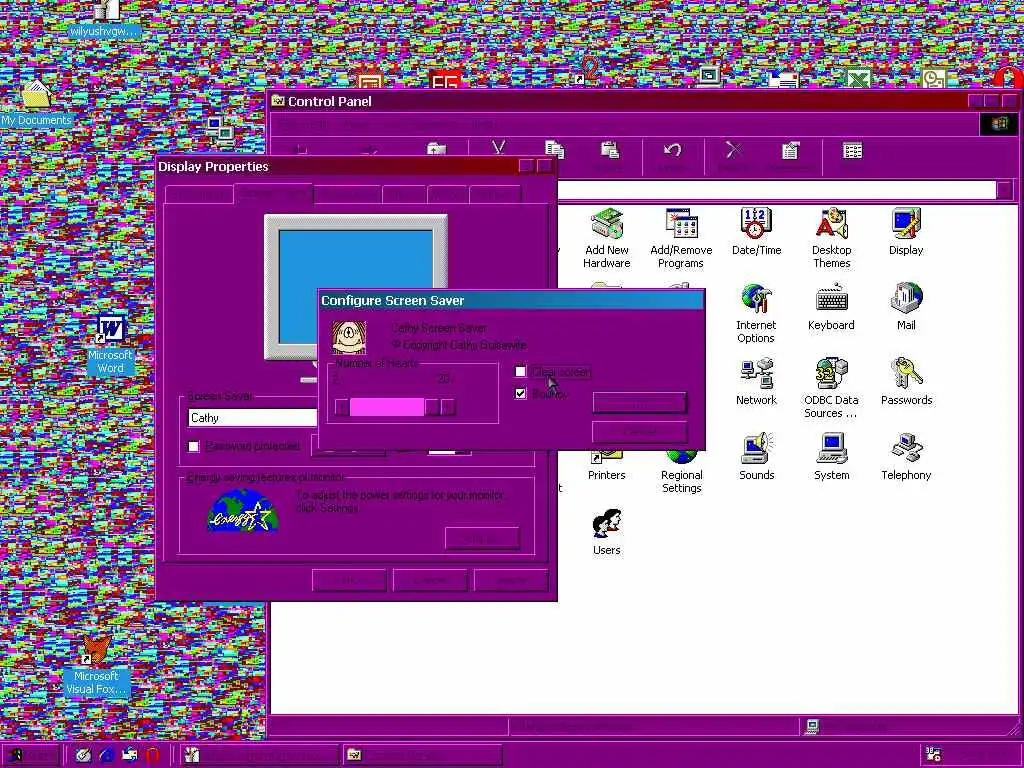1024x768 pixels.
Task: Click the Copy toolbar icon in Control Panel
Action: pyautogui.click(x=554, y=151)
